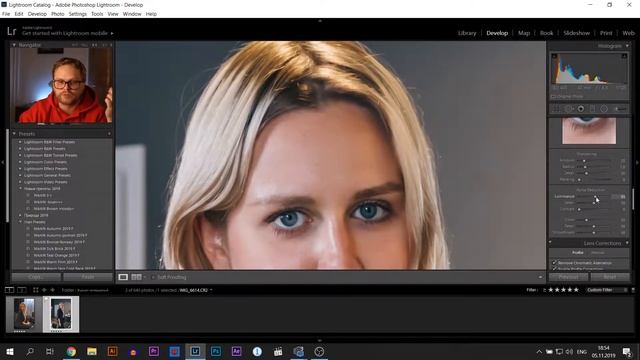Toggle filter switch at filmstrip right end

(x=633, y=290)
